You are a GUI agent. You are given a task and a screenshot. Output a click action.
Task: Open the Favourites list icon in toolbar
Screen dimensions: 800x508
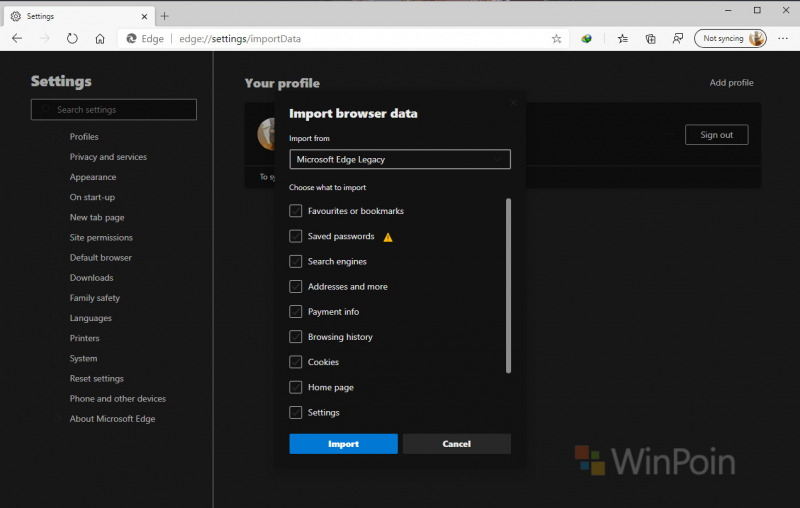pos(622,39)
